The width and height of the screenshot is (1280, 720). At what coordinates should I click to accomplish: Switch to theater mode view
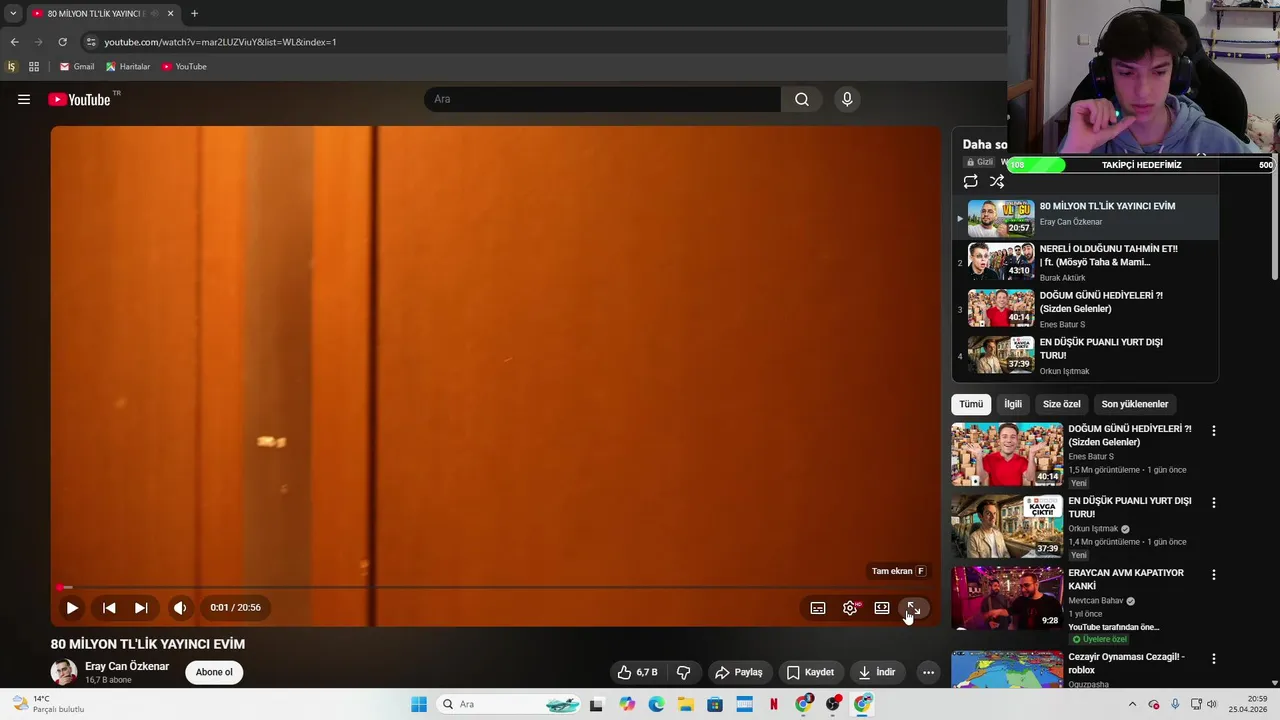click(x=882, y=608)
